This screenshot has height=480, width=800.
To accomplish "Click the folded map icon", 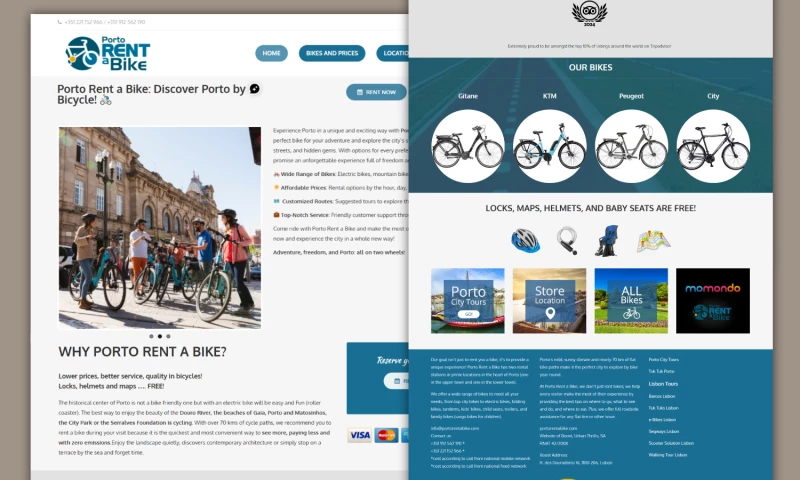I will (654, 241).
